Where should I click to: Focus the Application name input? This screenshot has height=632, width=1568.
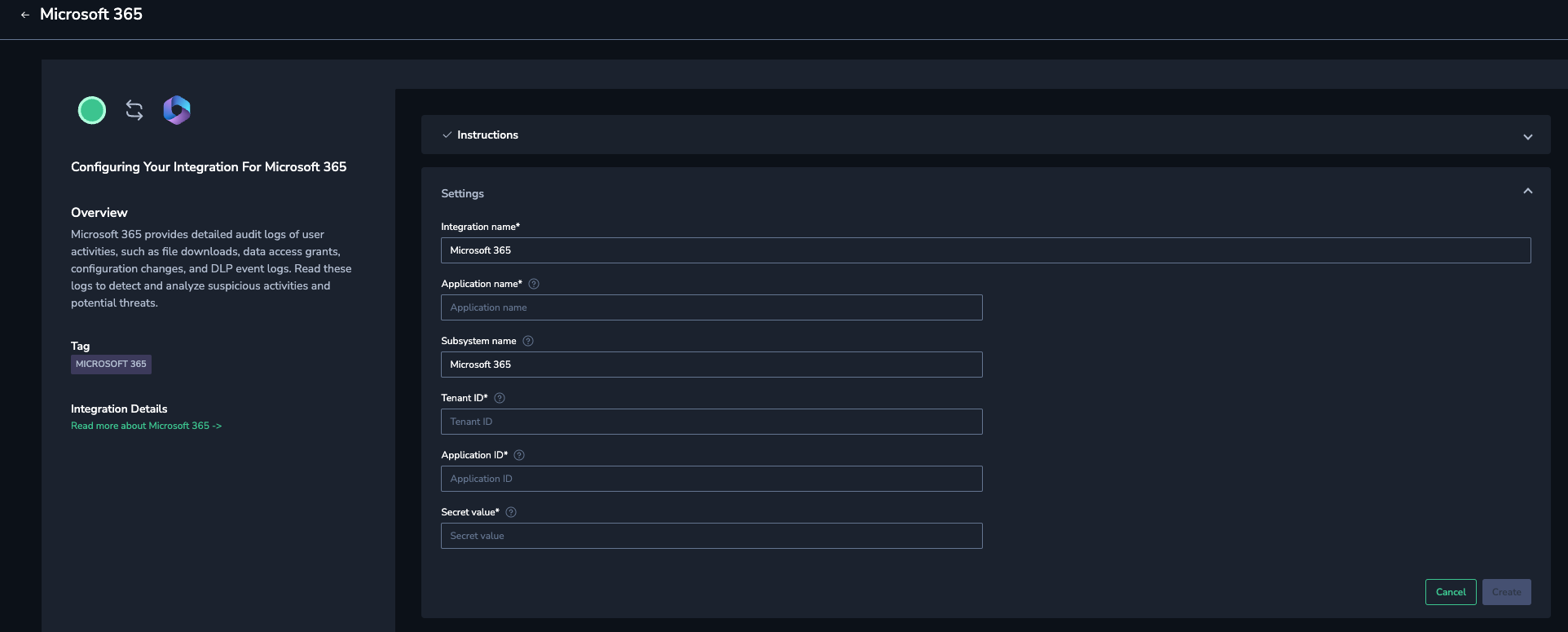point(711,307)
